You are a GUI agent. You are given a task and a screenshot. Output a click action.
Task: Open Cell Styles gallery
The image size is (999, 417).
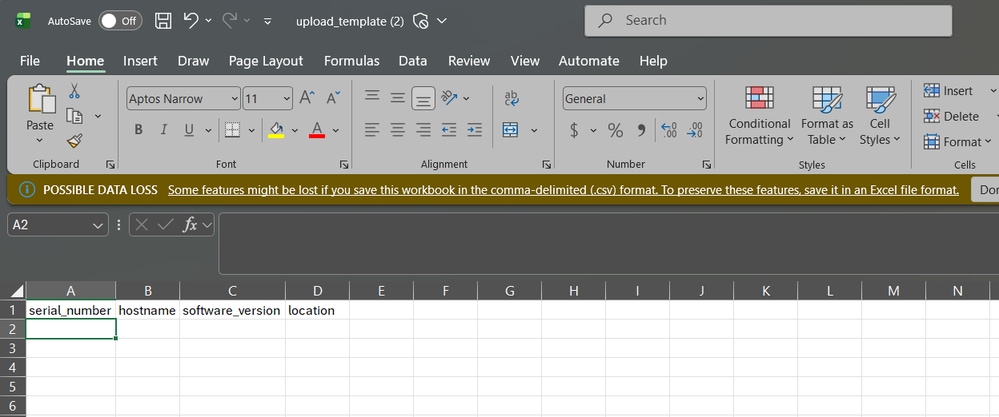[x=880, y=115]
